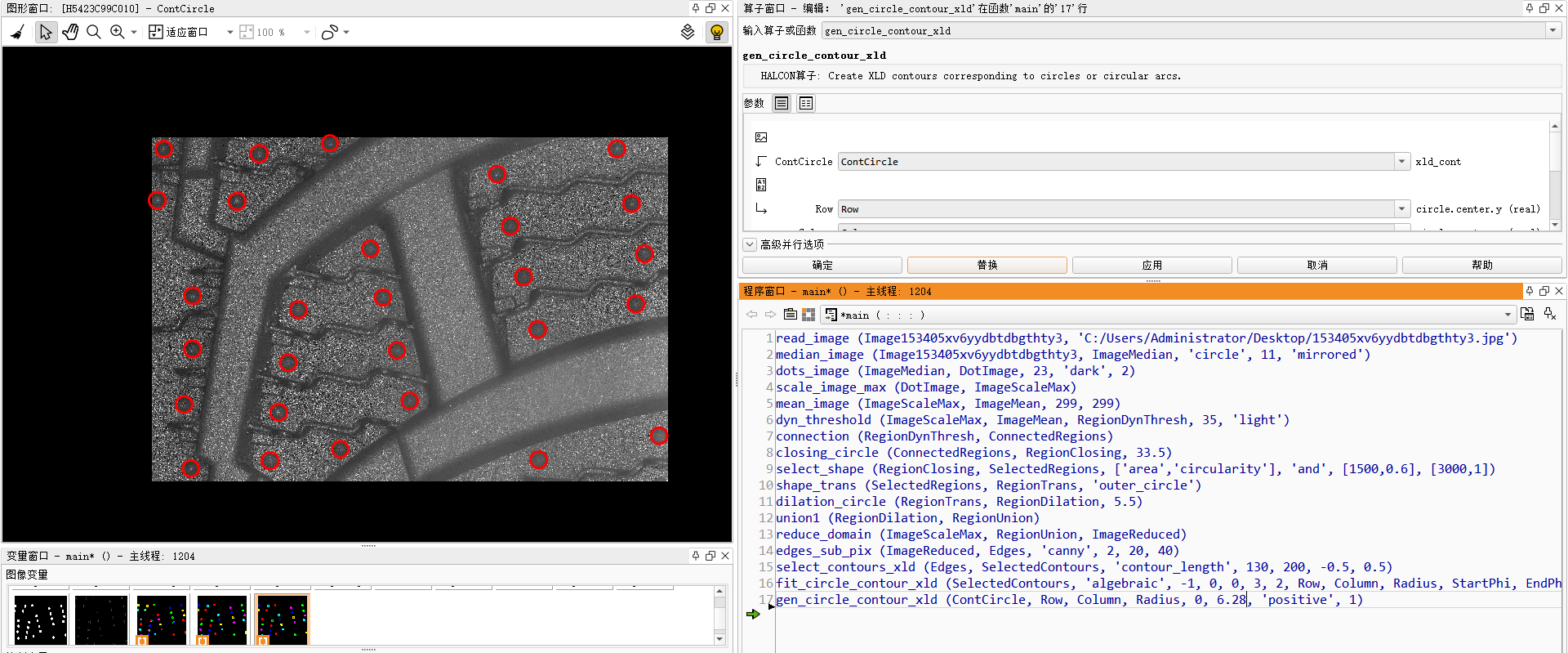The width and height of the screenshot is (1568, 653).
Task: Click the 100 % window size icon
Action: (x=247, y=32)
